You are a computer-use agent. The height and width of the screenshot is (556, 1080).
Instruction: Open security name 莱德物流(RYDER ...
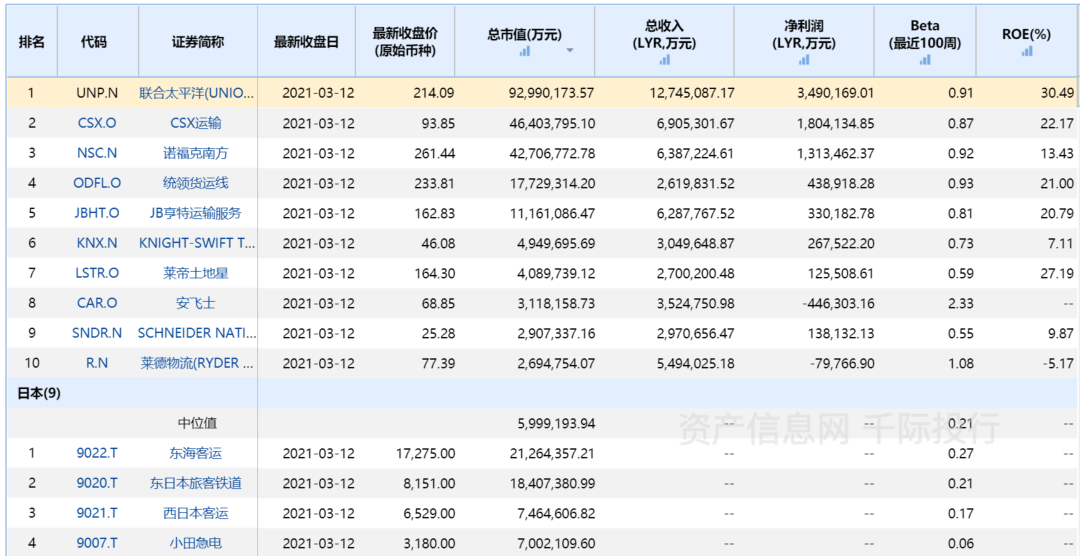(198, 364)
